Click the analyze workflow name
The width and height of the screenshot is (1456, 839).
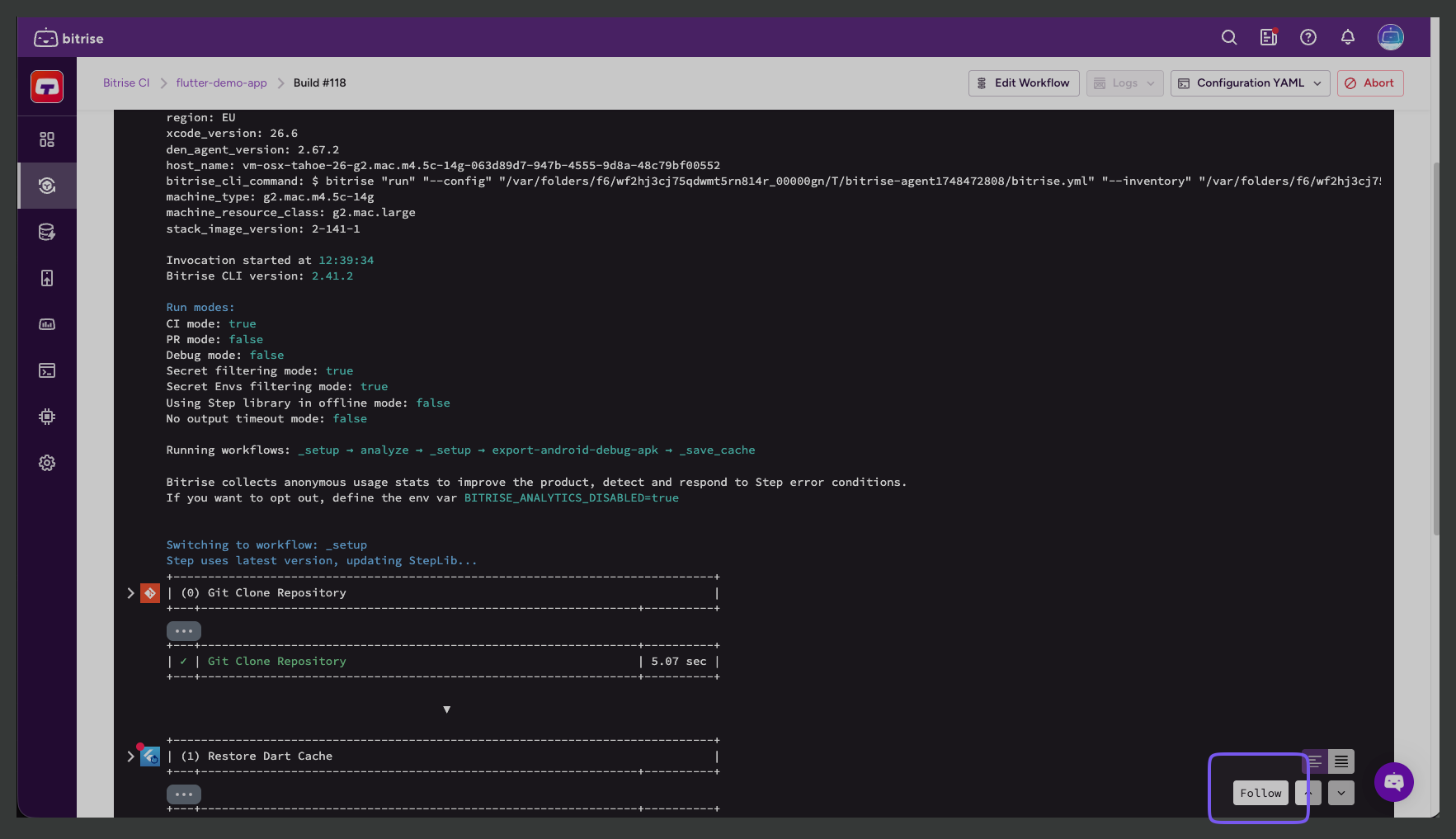tap(384, 450)
